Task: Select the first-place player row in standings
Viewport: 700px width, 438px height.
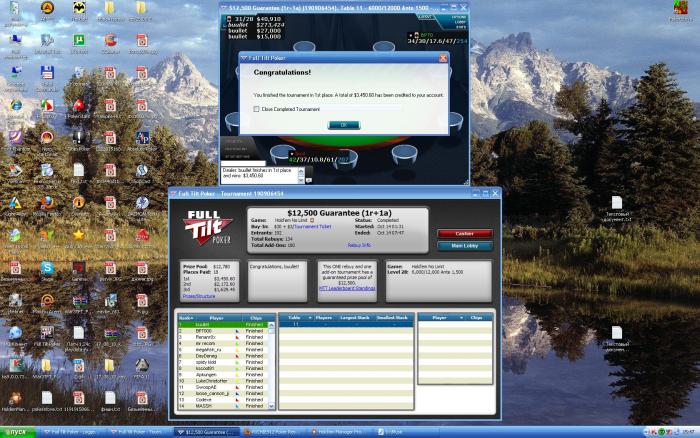Action: [x=223, y=325]
